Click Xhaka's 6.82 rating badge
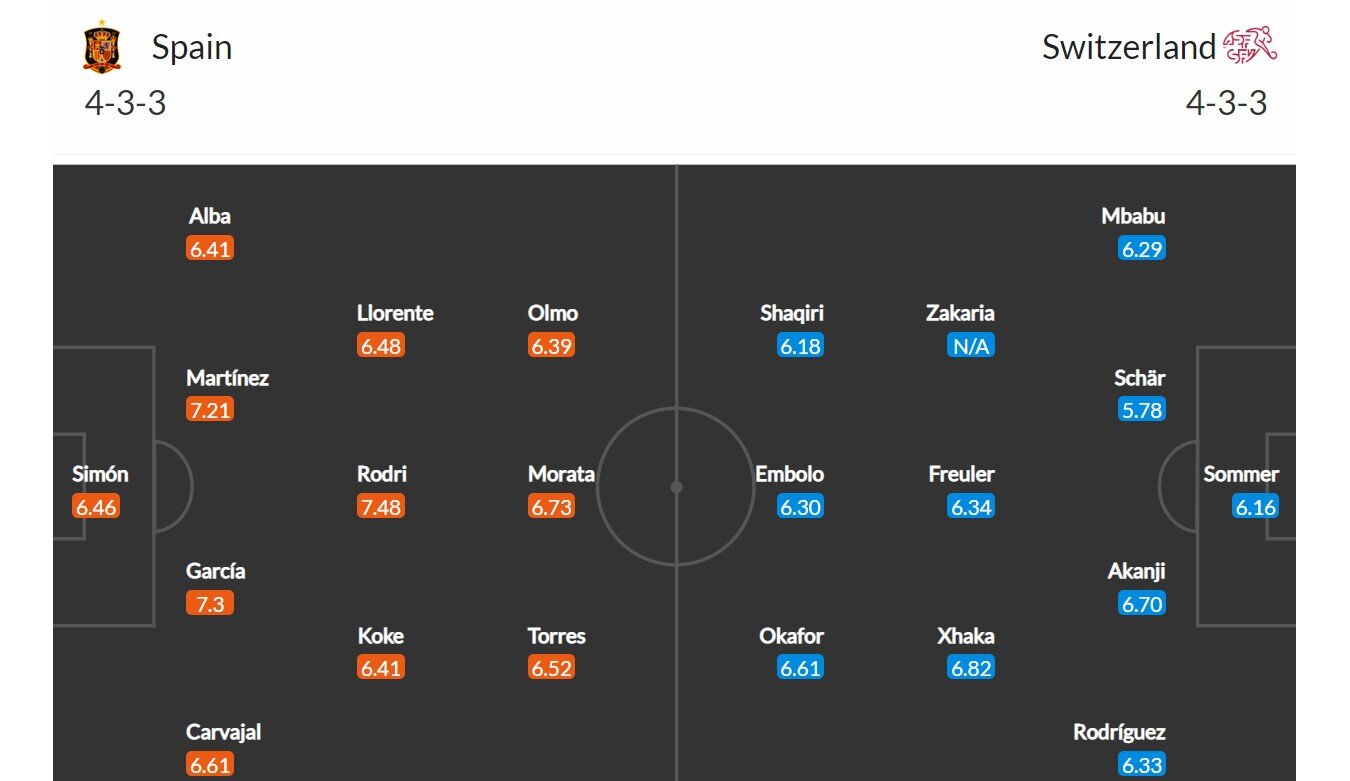The width and height of the screenshot is (1350, 781). coord(971,668)
